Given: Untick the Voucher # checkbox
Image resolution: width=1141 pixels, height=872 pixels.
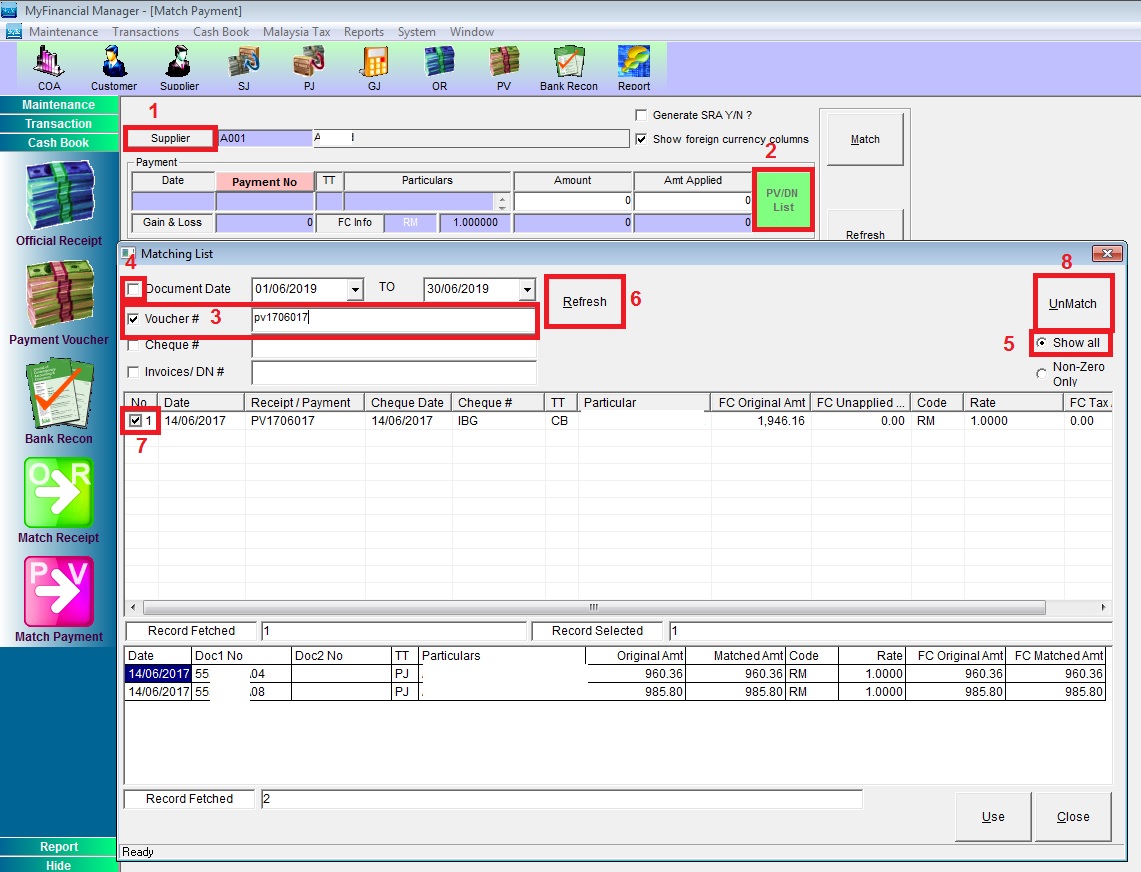Looking at the screenshot, I should coord(134,318).
